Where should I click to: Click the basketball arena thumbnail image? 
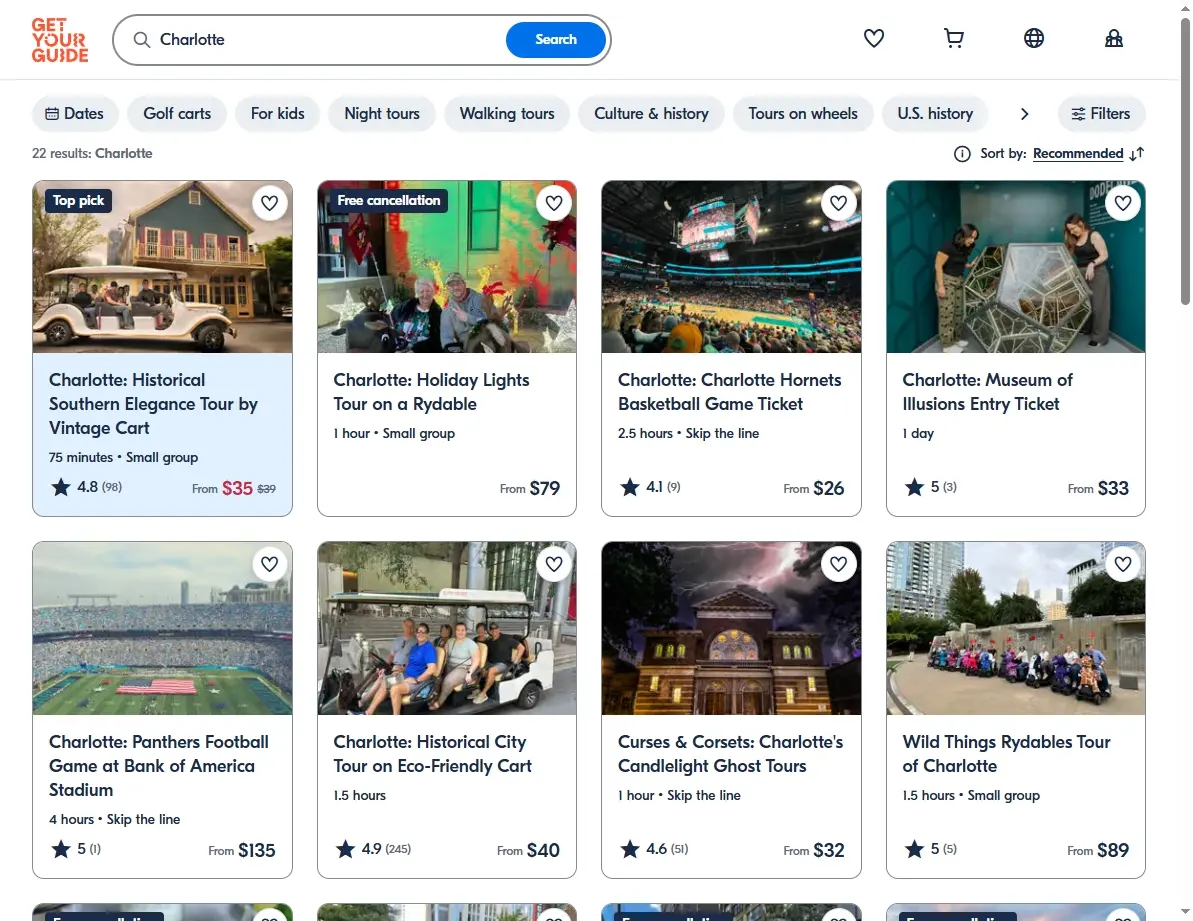pyautogui.click(x=731, y=267)
